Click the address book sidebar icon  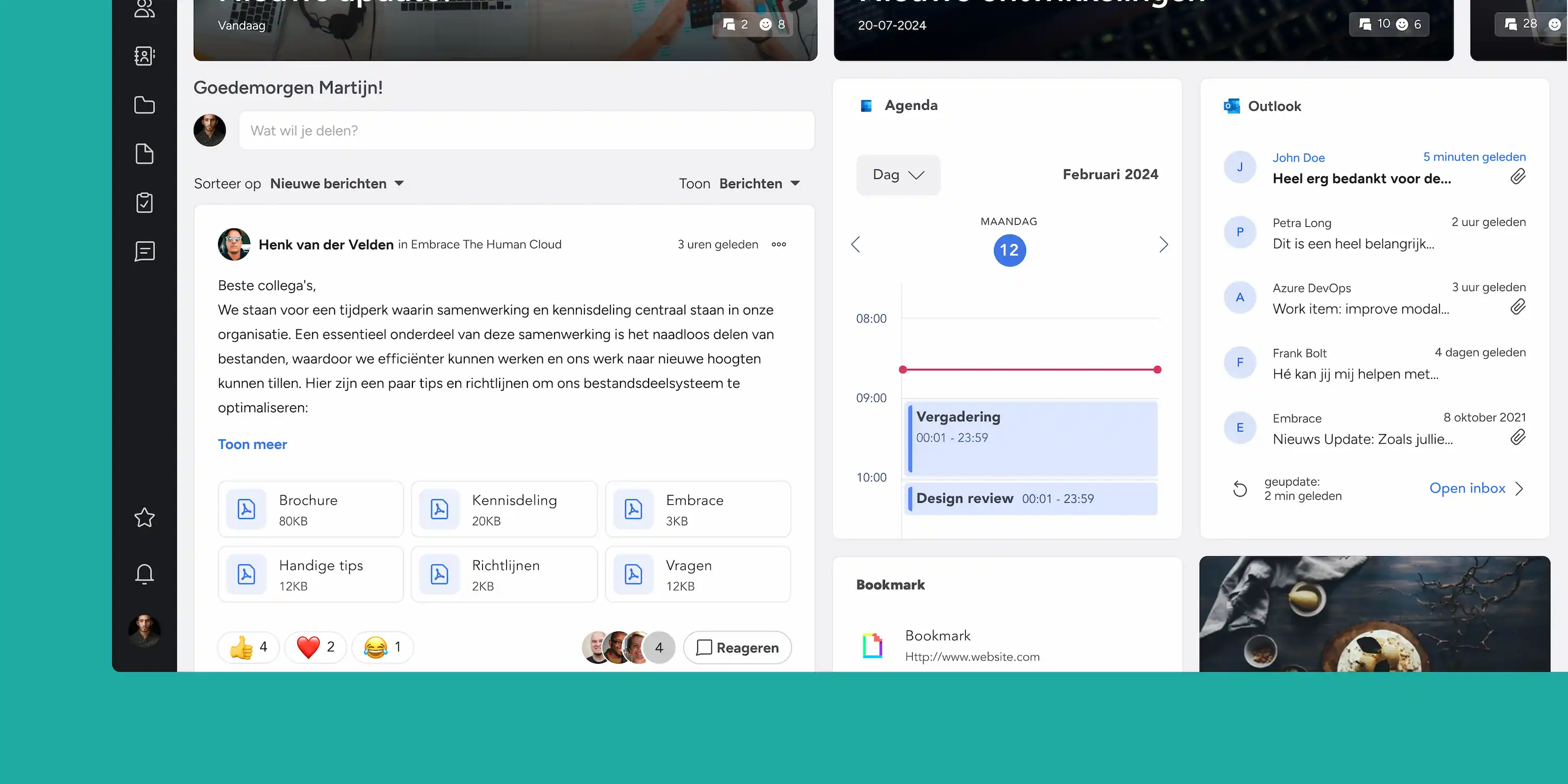[x=144, y=56]
